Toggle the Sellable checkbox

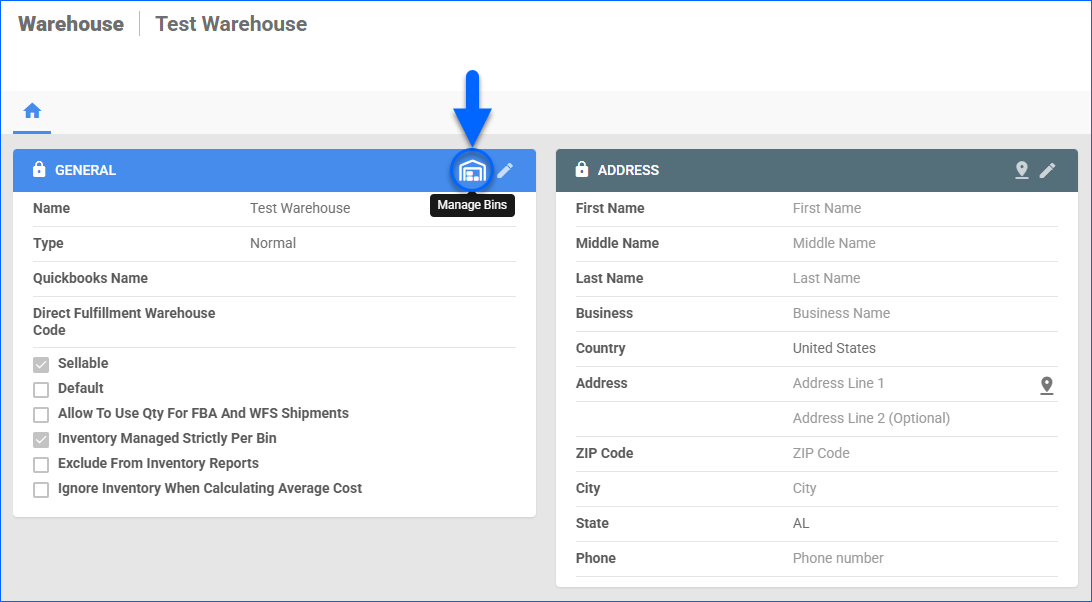point(41,364)
